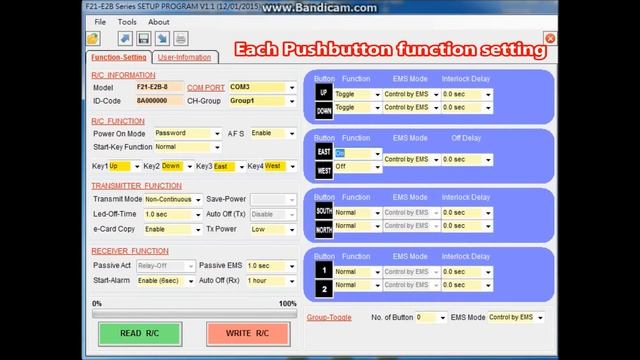
Task: Switch to the Function-Setting tab
Action: [x=119, y=58]
